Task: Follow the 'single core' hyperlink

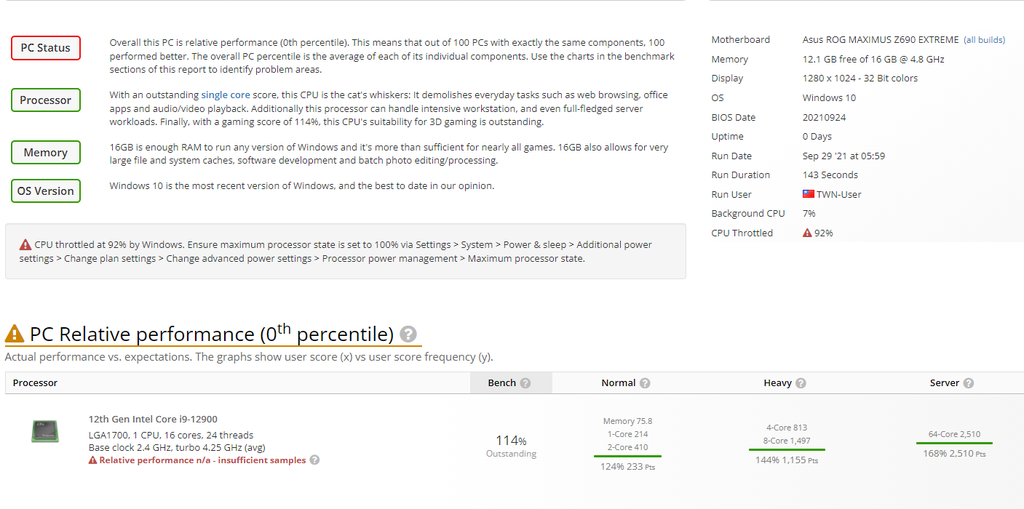Action: coord(225,95)
